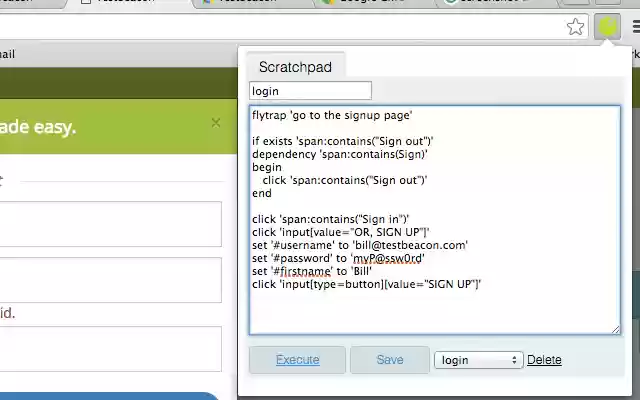The width and height of the screenshot is (640, 400).
Task: Edit the script name field containing login
Action: point(310,91)
